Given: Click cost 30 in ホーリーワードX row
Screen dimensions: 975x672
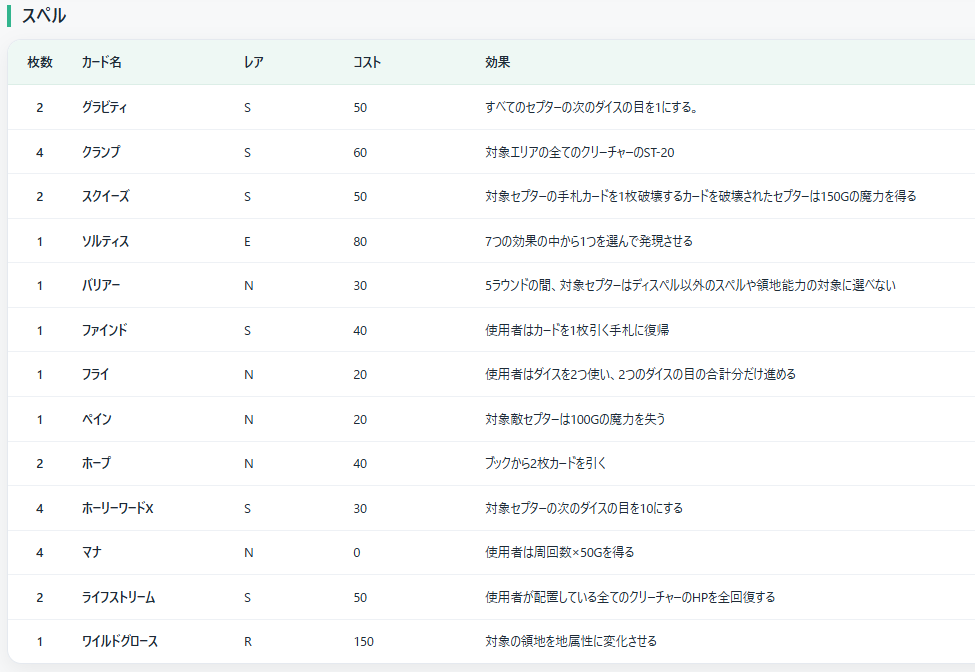Looking at the screenshot, I should click(x=360, y=509).
